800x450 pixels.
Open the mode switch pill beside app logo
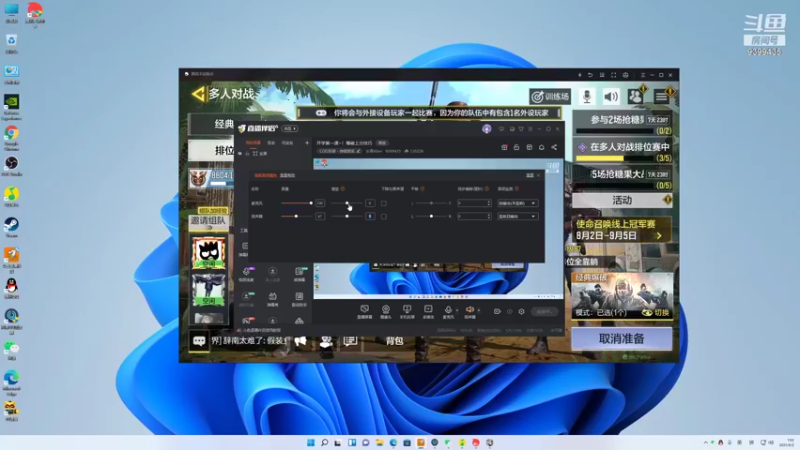pos(289,129)
